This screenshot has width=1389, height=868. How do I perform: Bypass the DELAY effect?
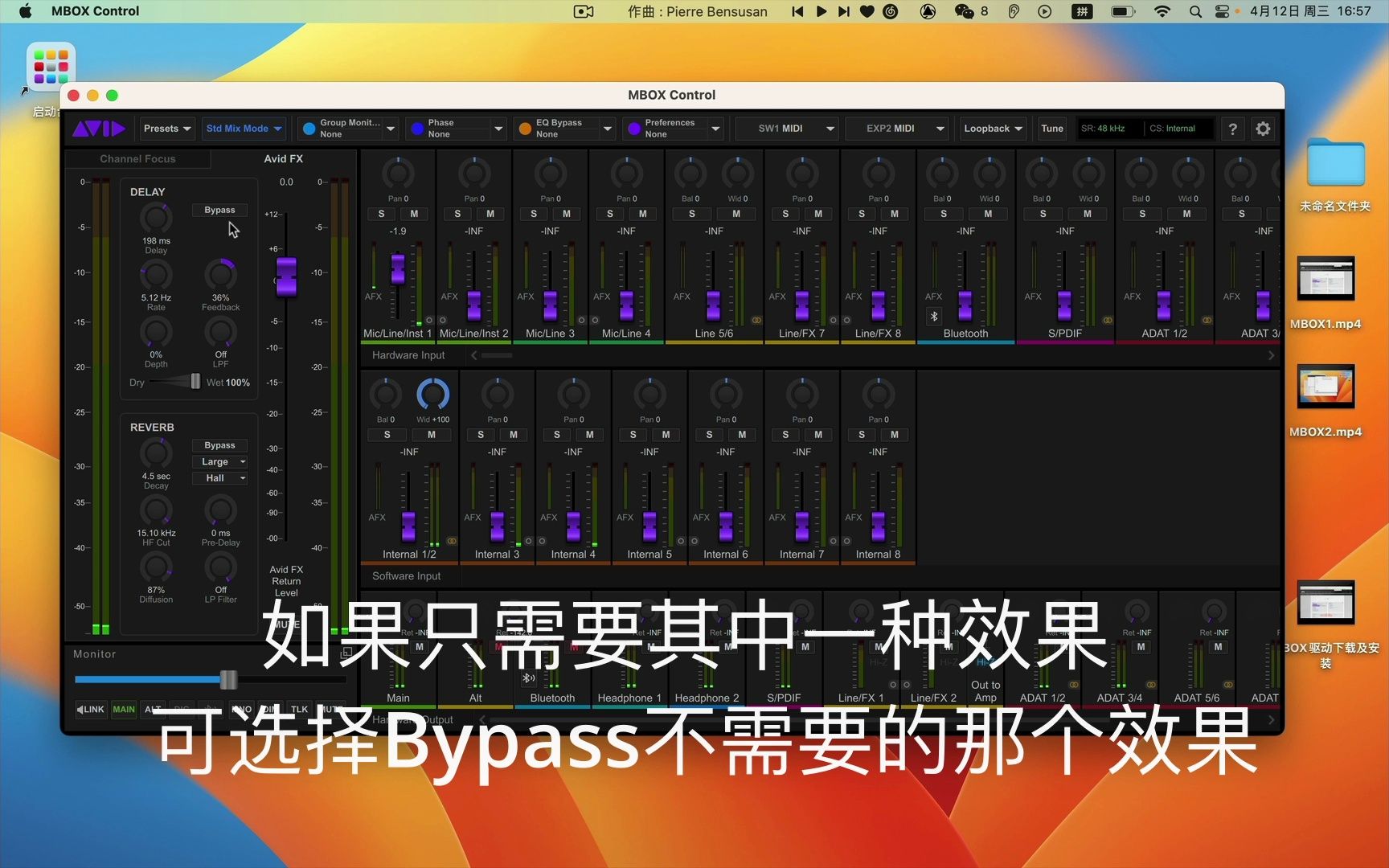point(219,210)
